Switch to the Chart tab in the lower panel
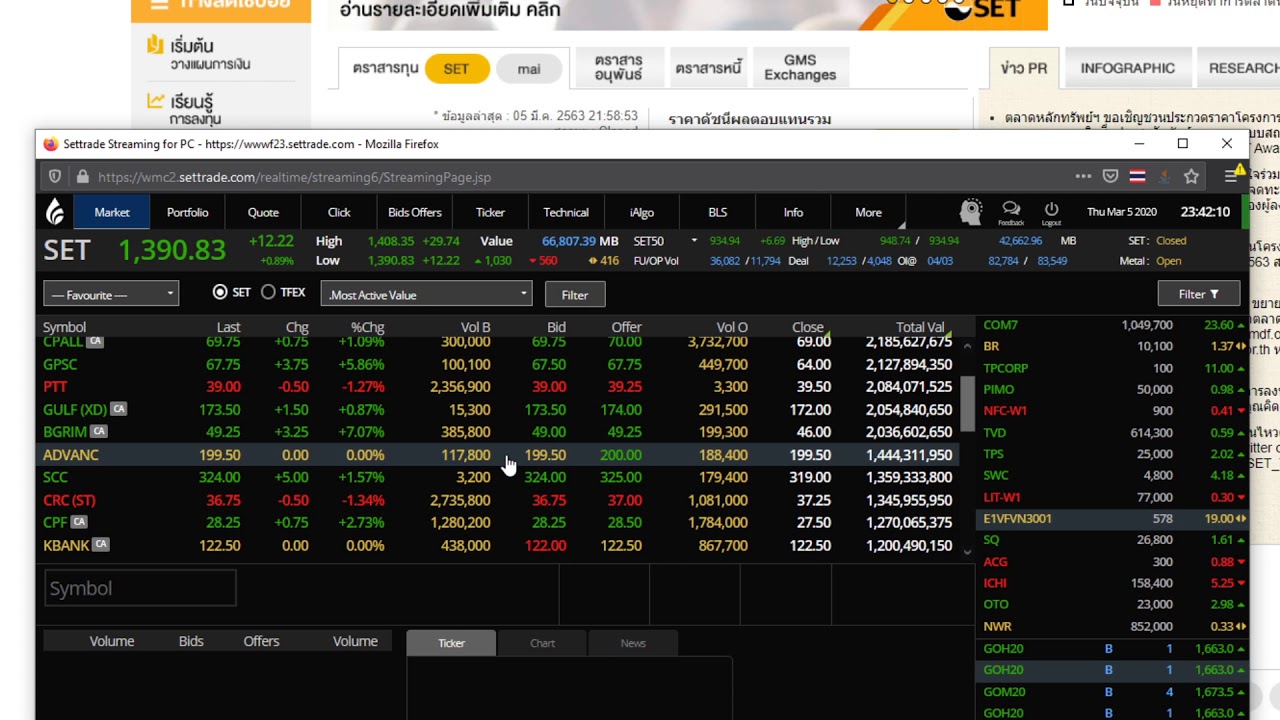Viewport: 1280px width, 720px height. pos(542,643)
